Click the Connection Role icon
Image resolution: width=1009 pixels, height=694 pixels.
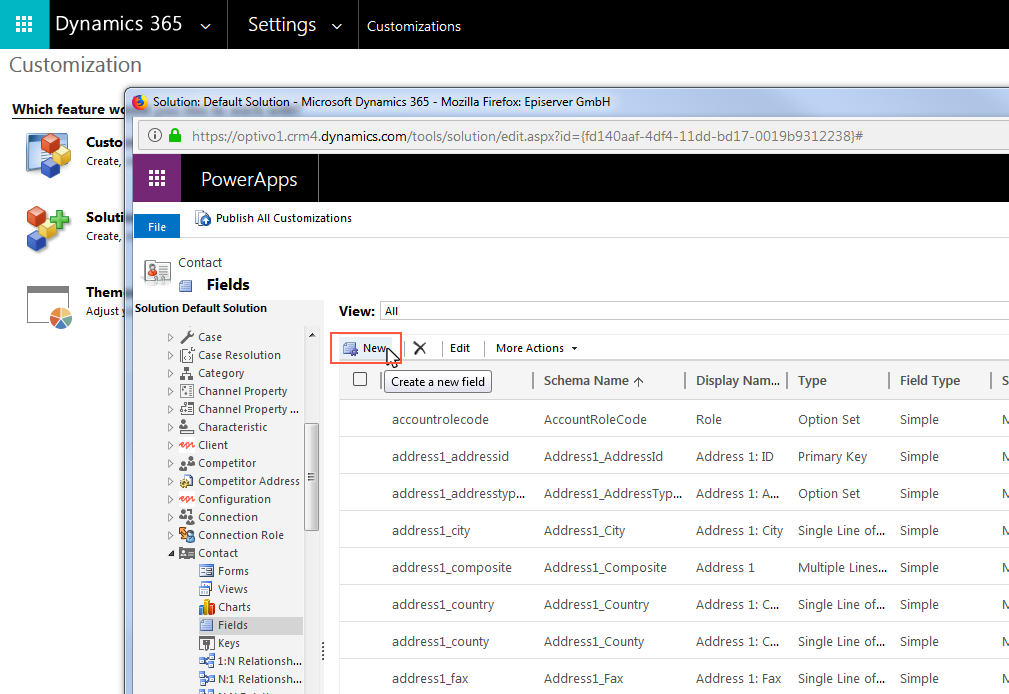[187, 534]
